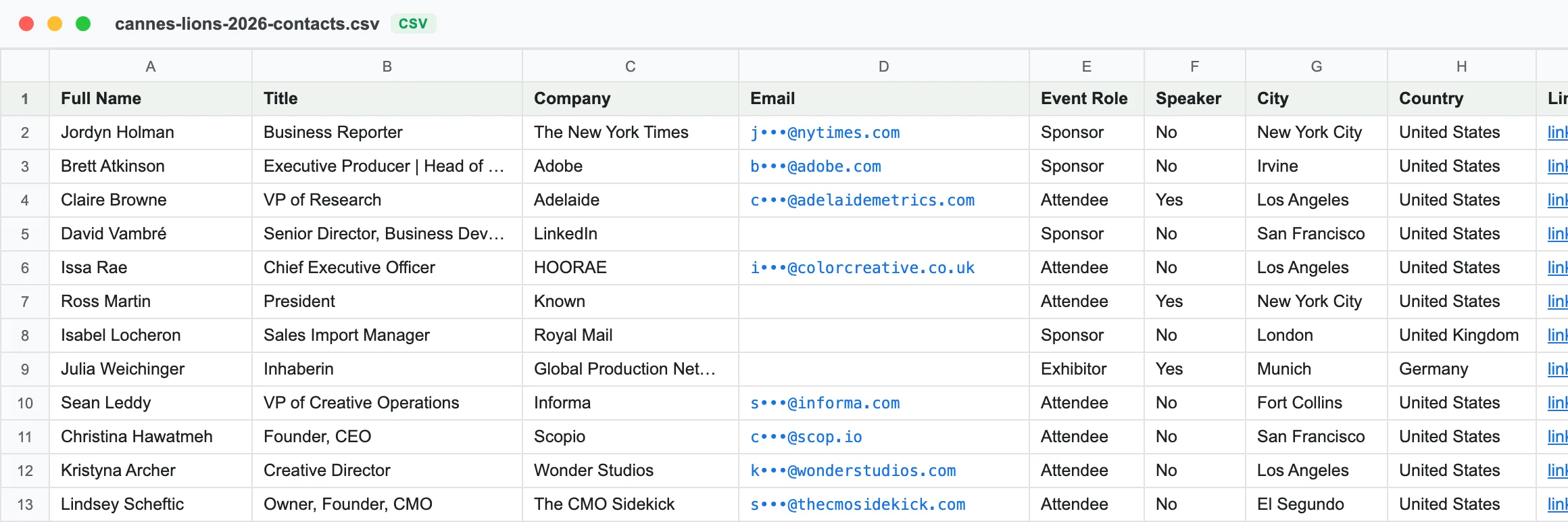The image size is (1568, 522).
Task: Open the link in Jordyn Holman's row
Action: coord(1557,133)
